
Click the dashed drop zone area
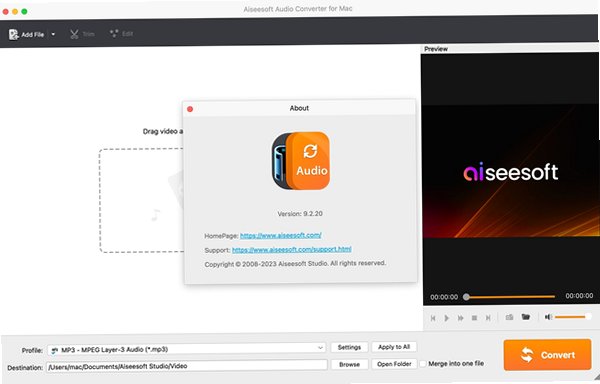[x=142, y=200]
